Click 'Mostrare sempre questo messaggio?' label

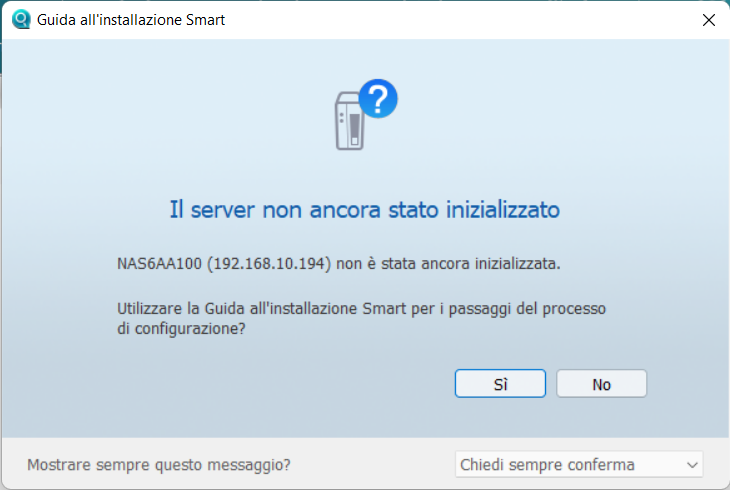click(x=159, y=465)
